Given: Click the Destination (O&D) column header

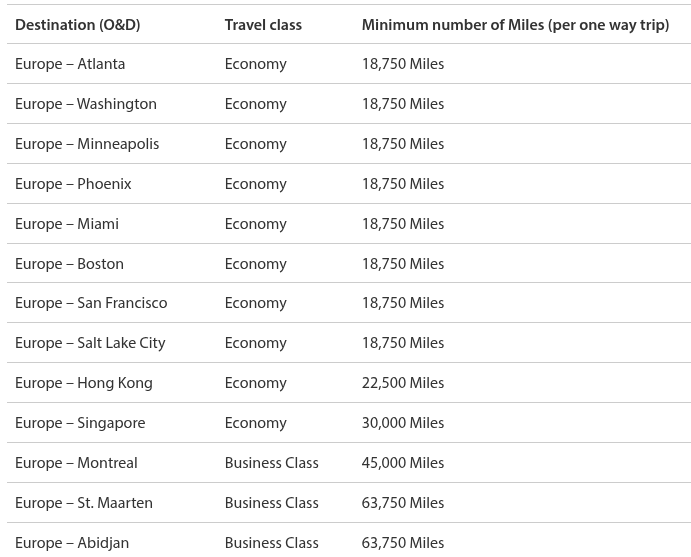Looking at the screenshot, I should point(77,24).
